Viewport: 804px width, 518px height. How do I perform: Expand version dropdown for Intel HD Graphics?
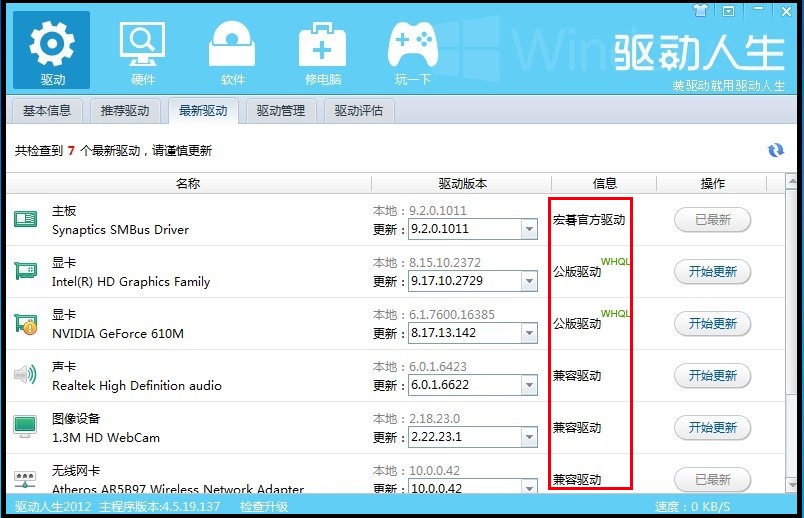click(529, 281)
